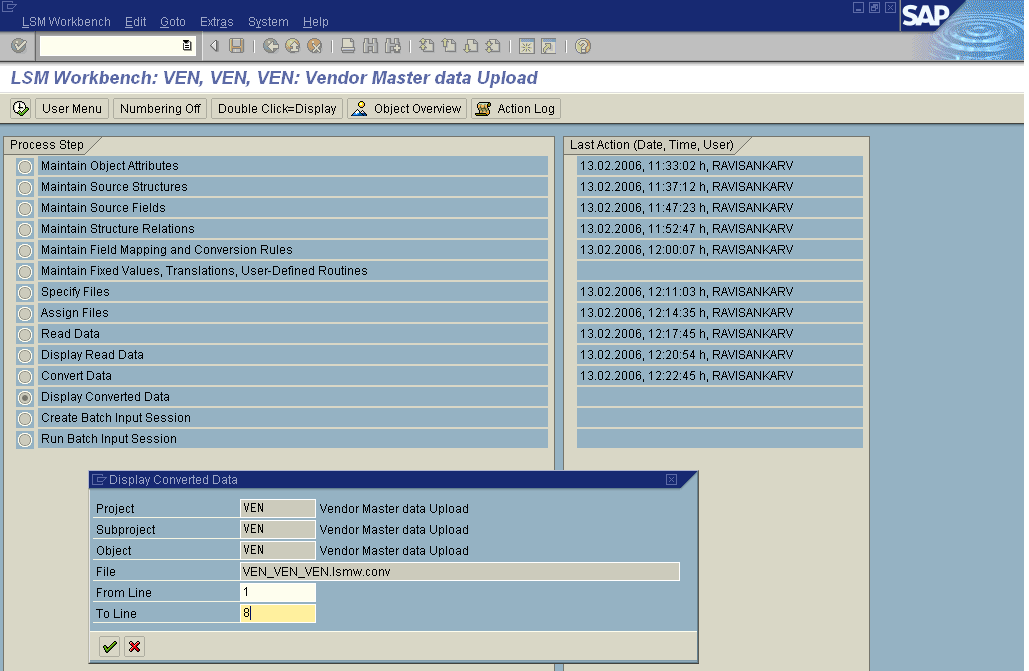
Task: Click the Execute clock icon
Action: coord(20,108)
